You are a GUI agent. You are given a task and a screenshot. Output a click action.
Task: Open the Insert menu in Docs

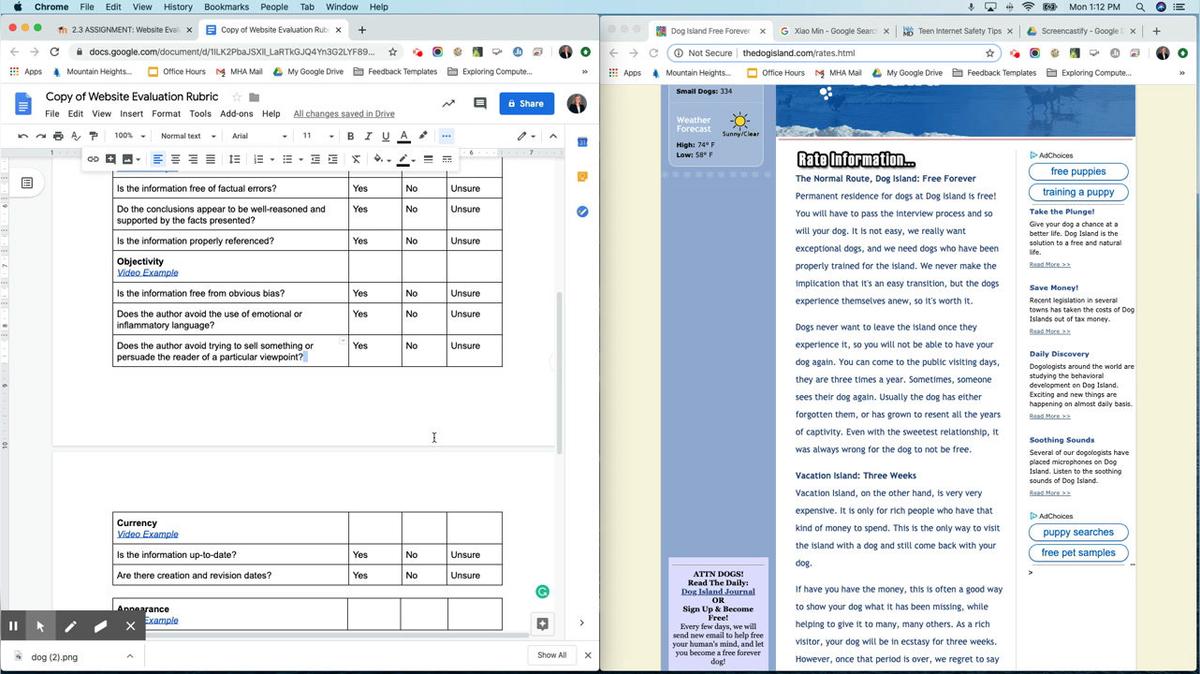click(131, 114)
